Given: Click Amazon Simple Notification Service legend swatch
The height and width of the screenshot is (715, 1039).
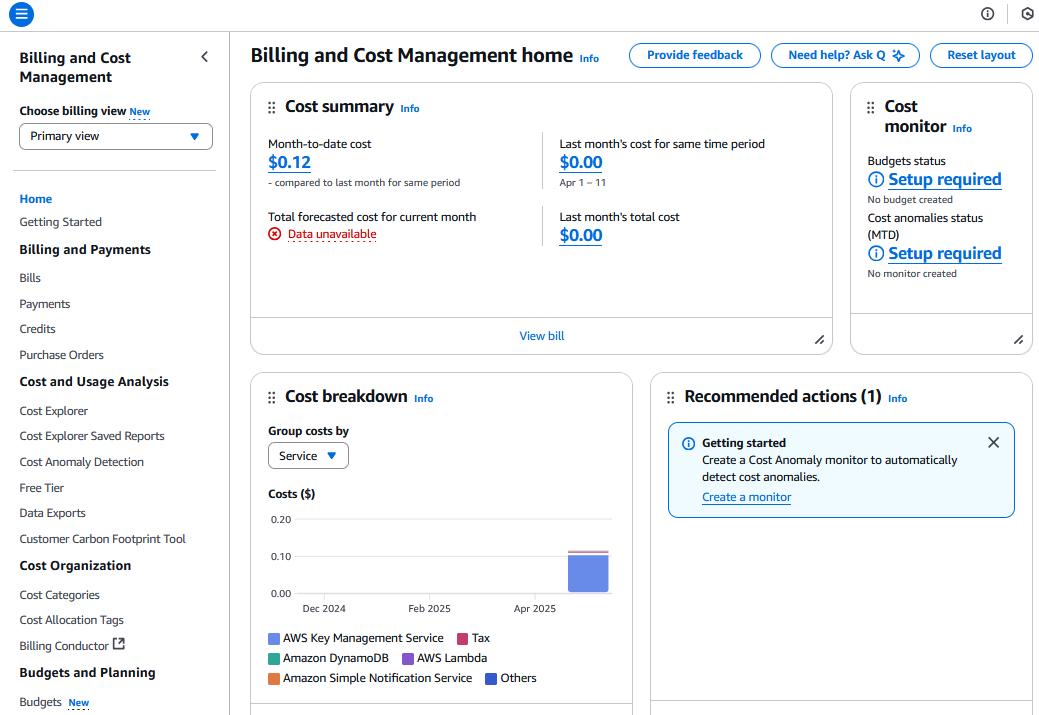Looking at the screenshot, I should pos(274,679).
